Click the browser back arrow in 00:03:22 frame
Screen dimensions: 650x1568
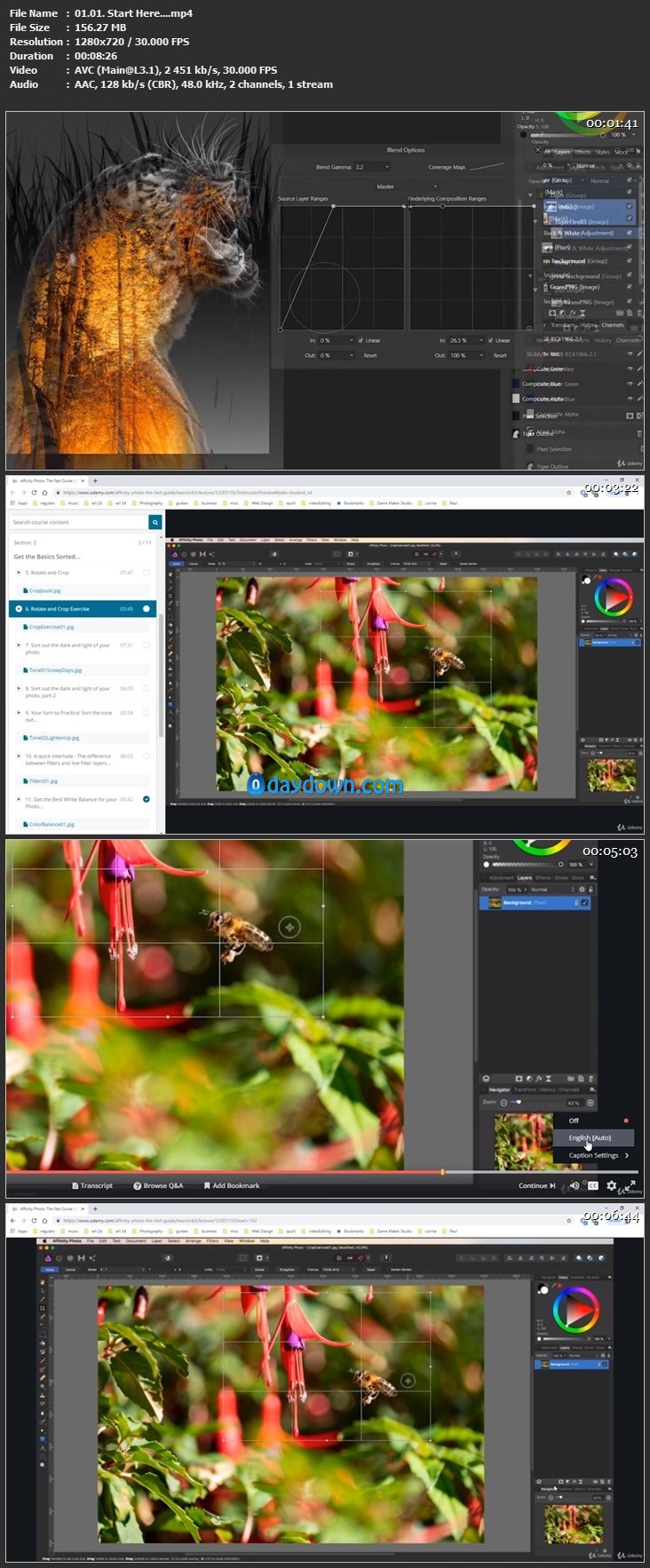(x=13, y=493)
